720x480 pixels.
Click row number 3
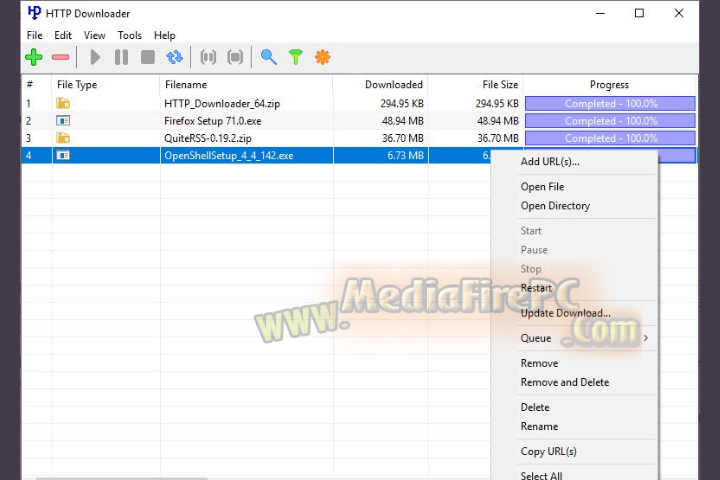click(28, 138)
